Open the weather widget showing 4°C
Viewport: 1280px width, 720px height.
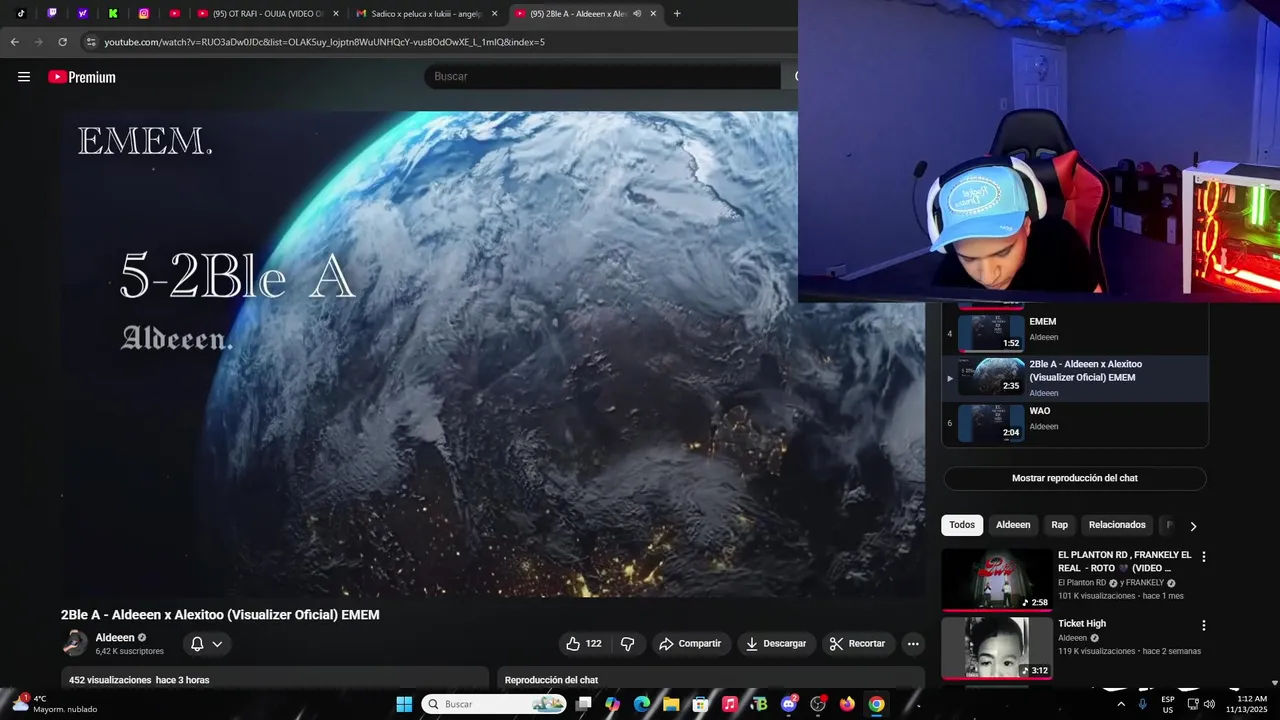56,704
